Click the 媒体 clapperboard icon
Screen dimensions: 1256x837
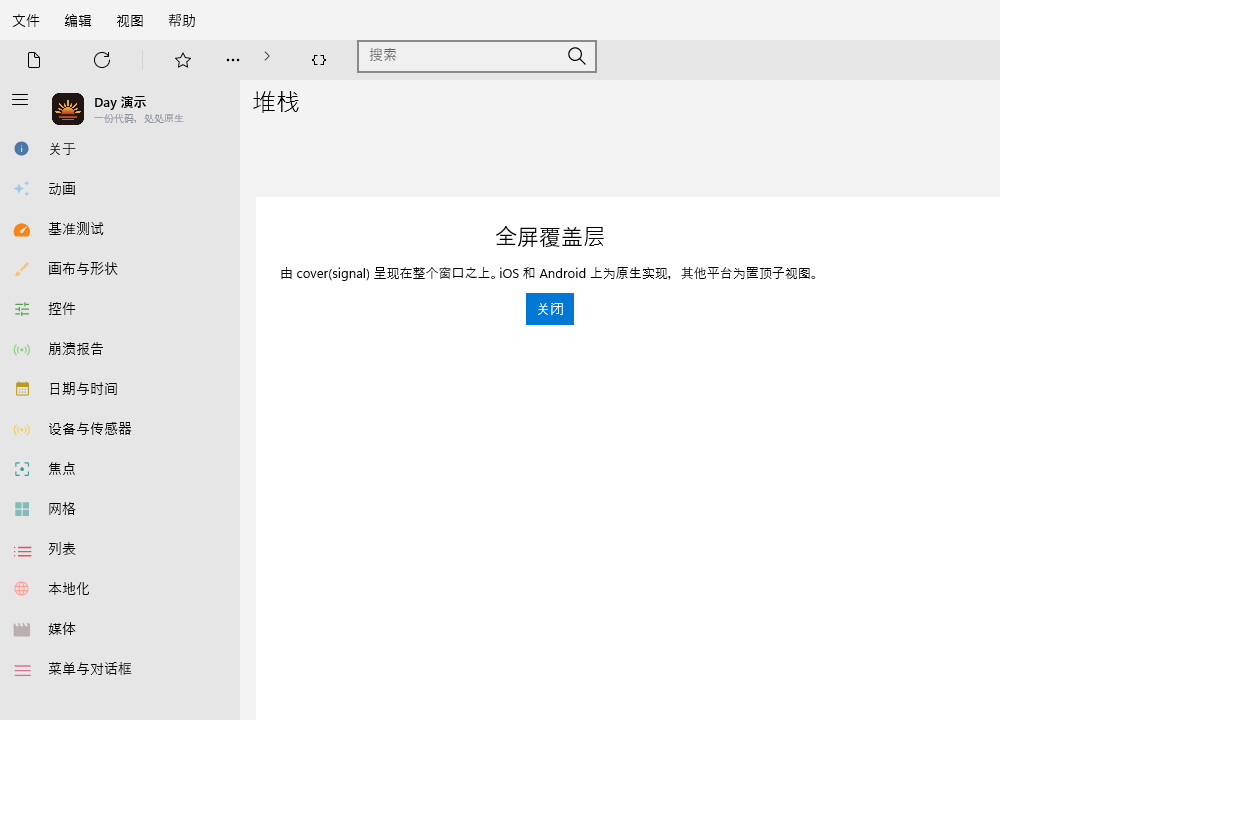tap(21, 629)
